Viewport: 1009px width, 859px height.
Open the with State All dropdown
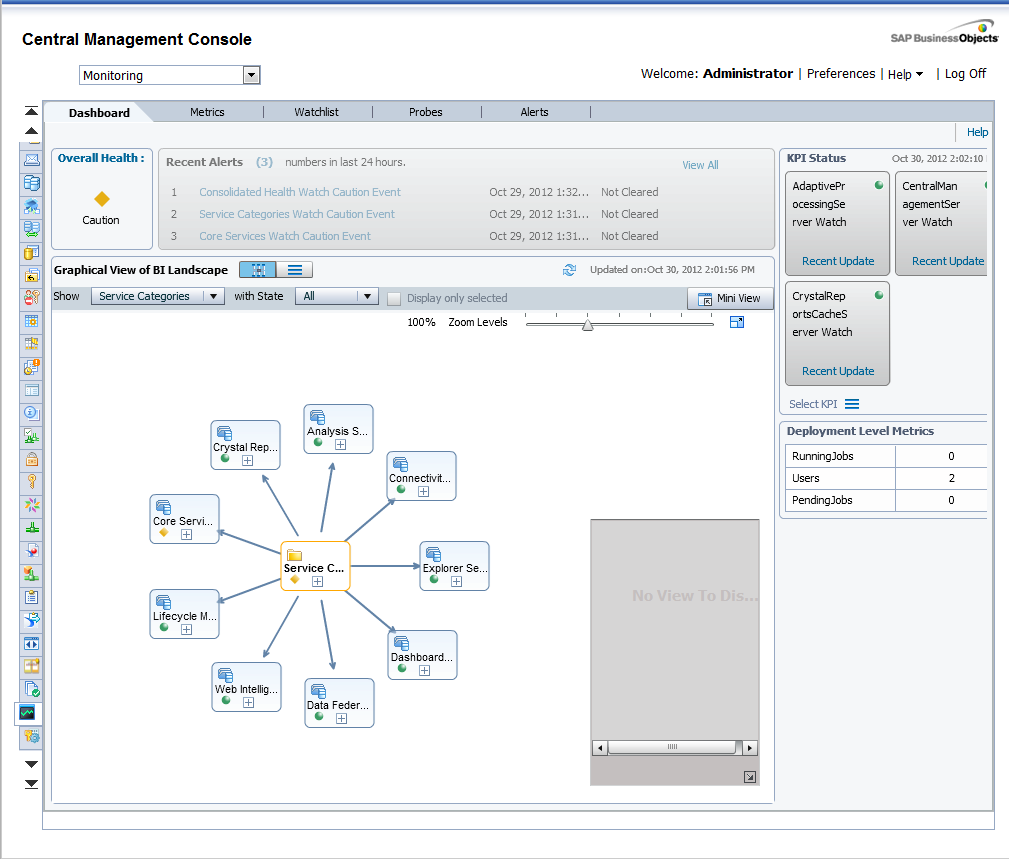click(337, 296)
